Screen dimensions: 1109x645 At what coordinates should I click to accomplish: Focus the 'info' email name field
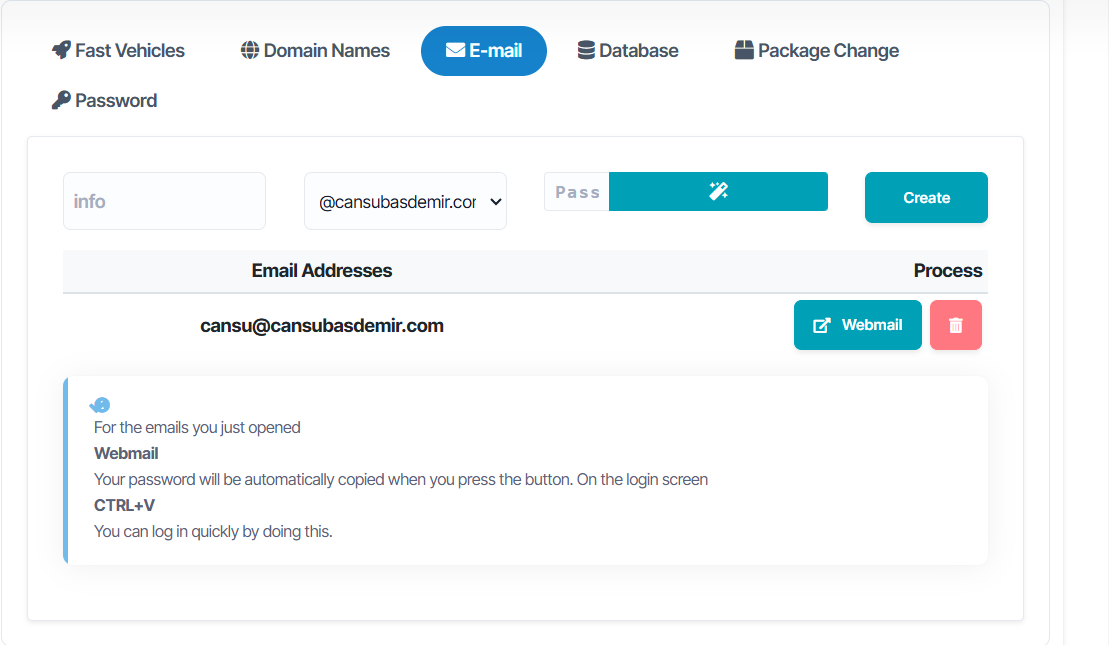pos(164,201)
